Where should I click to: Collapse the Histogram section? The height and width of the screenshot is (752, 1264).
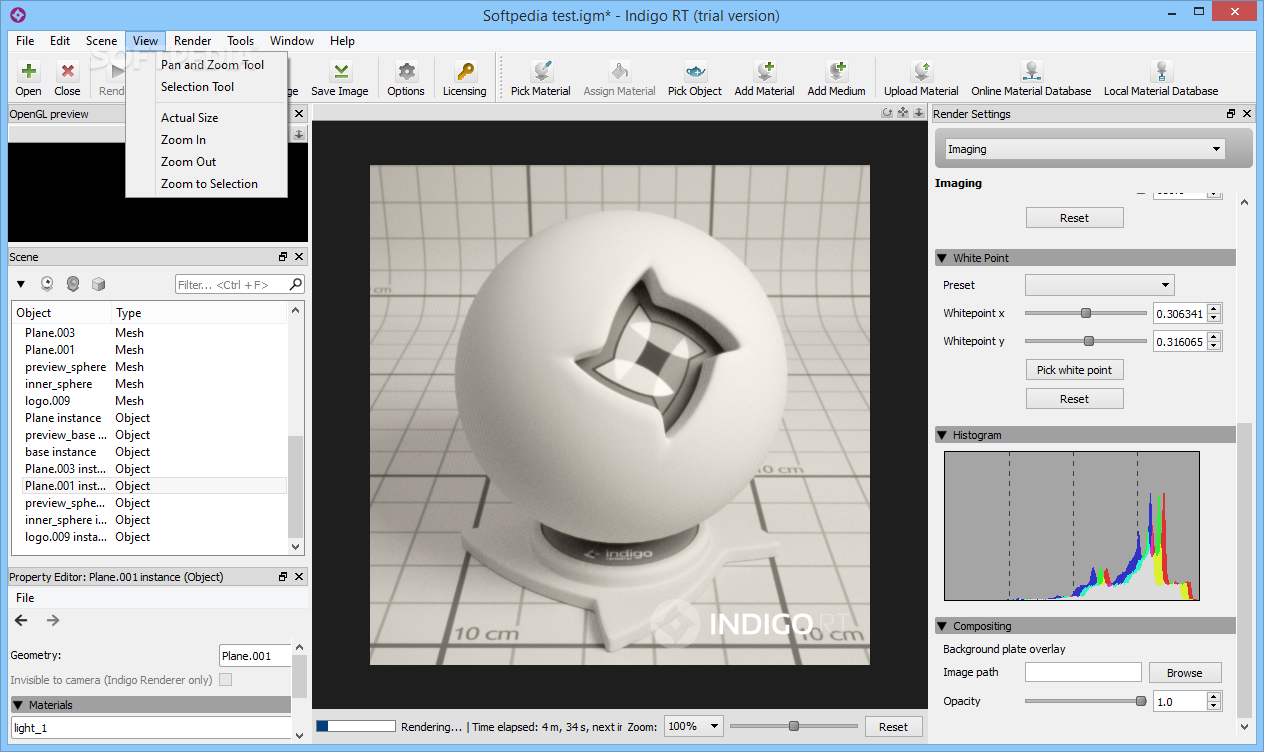pyautogui.click(x=942, y=435)
